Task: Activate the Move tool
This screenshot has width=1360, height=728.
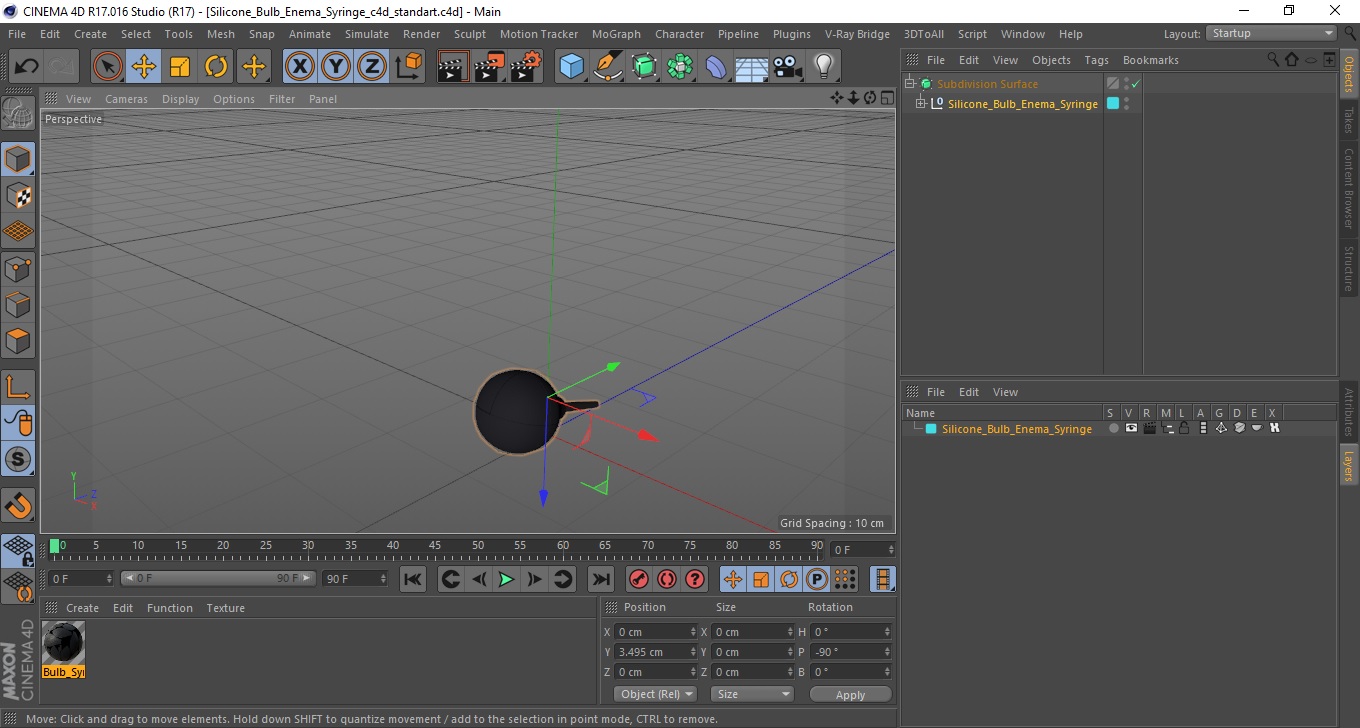Action: coord(144,67)
